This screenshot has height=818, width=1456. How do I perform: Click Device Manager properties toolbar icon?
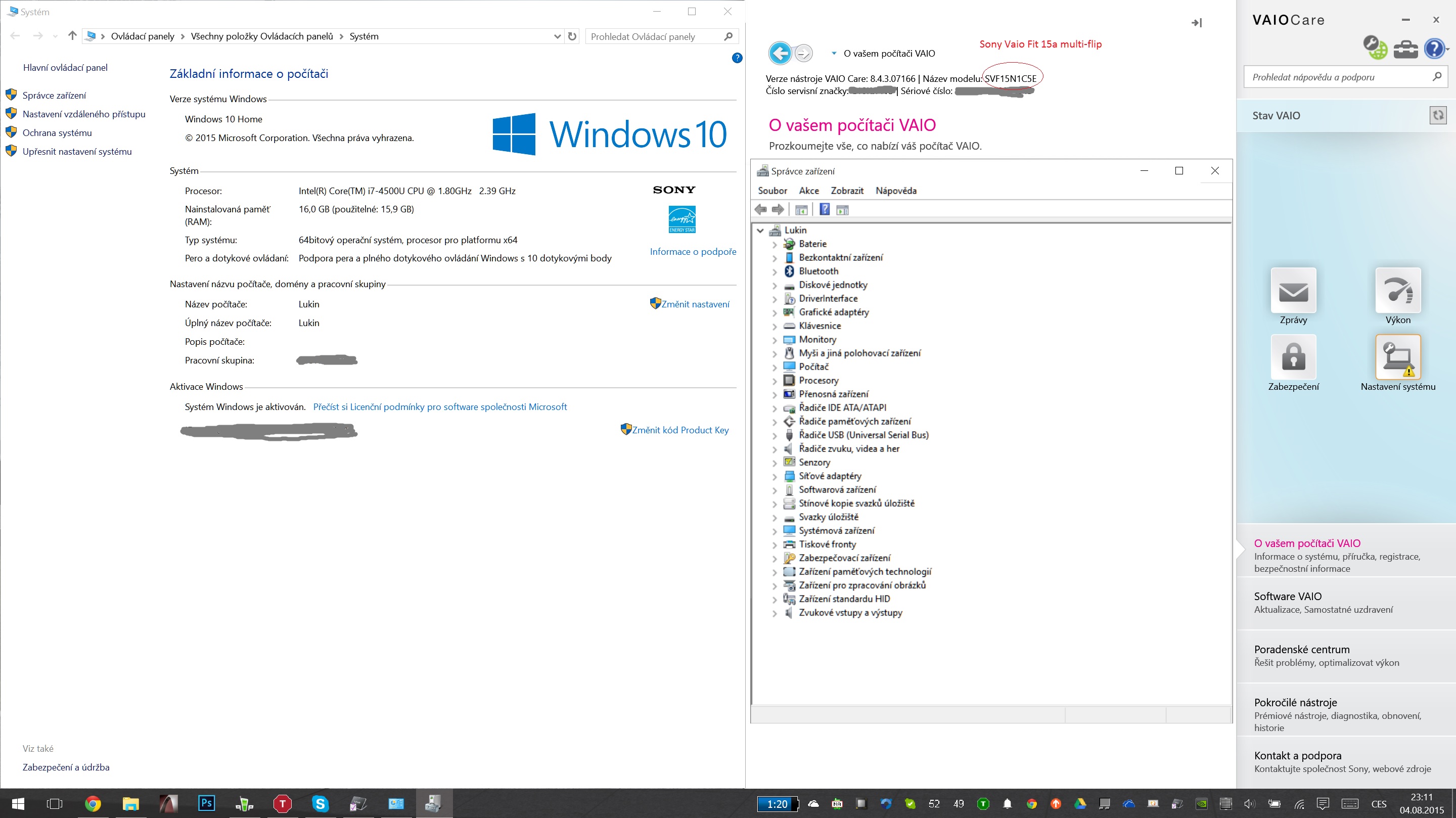pyautogui.click(x=801, y=210)
